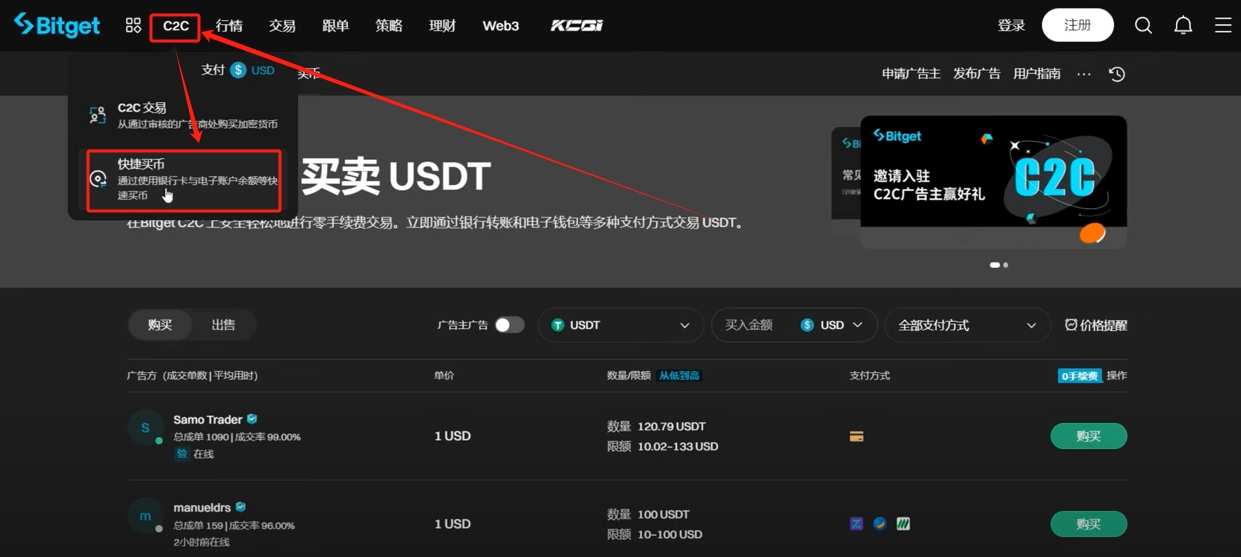Click manueldrs verified badge
This screenshot has height=557, width=1241.
pyautogui.click(x=240, y=507)
